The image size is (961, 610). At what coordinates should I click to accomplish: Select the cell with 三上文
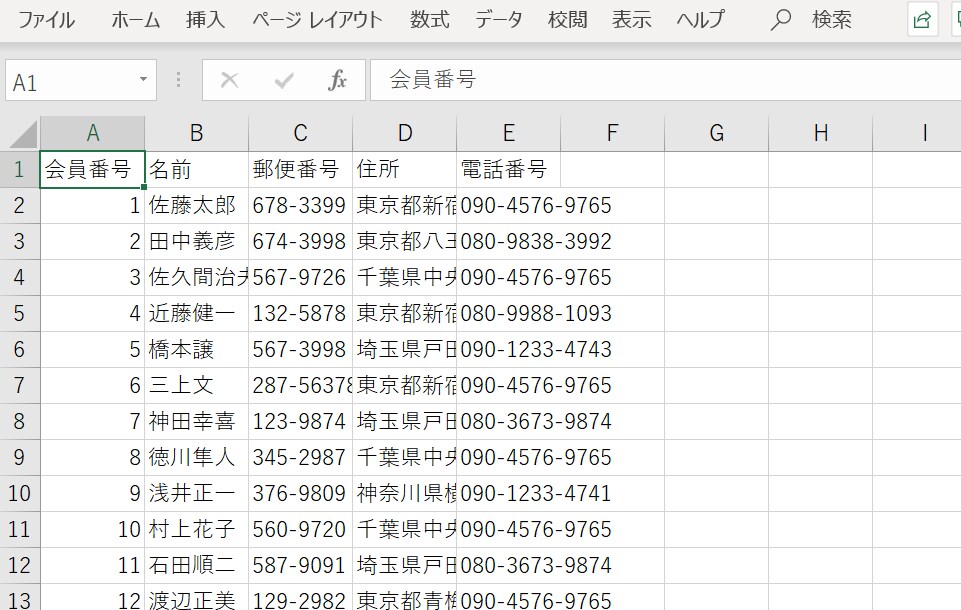(x=196, y=386)
